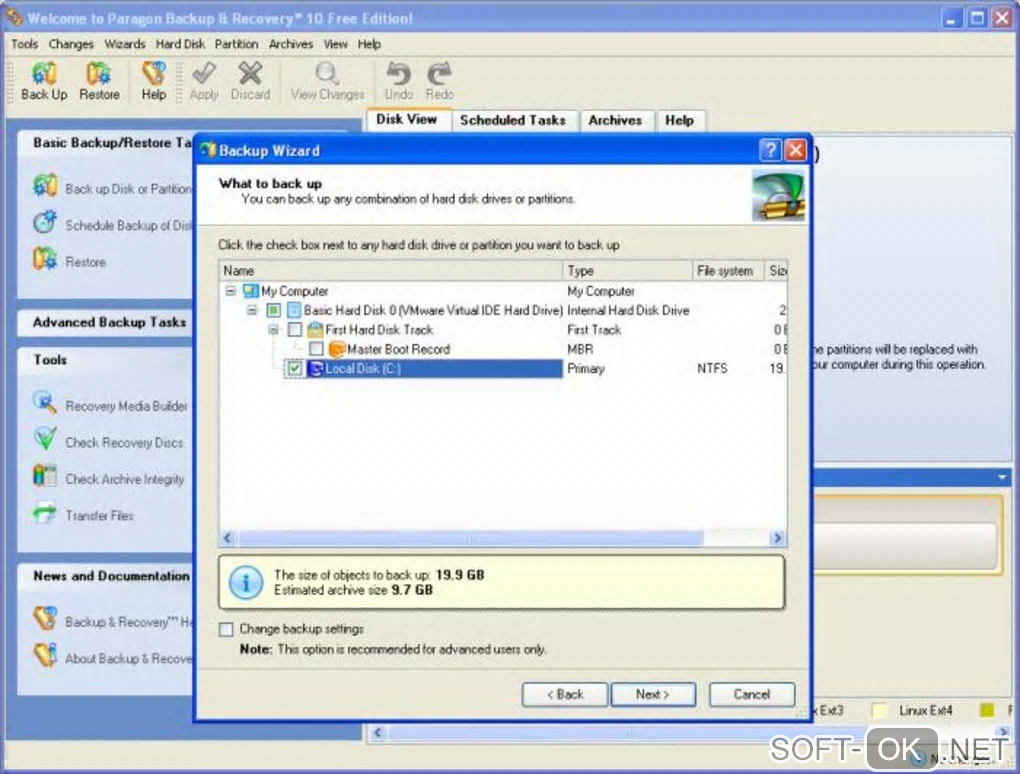Cancel the Backup Wizard
This screenshot has width=1020, height=774.
[x=752, y=695]
